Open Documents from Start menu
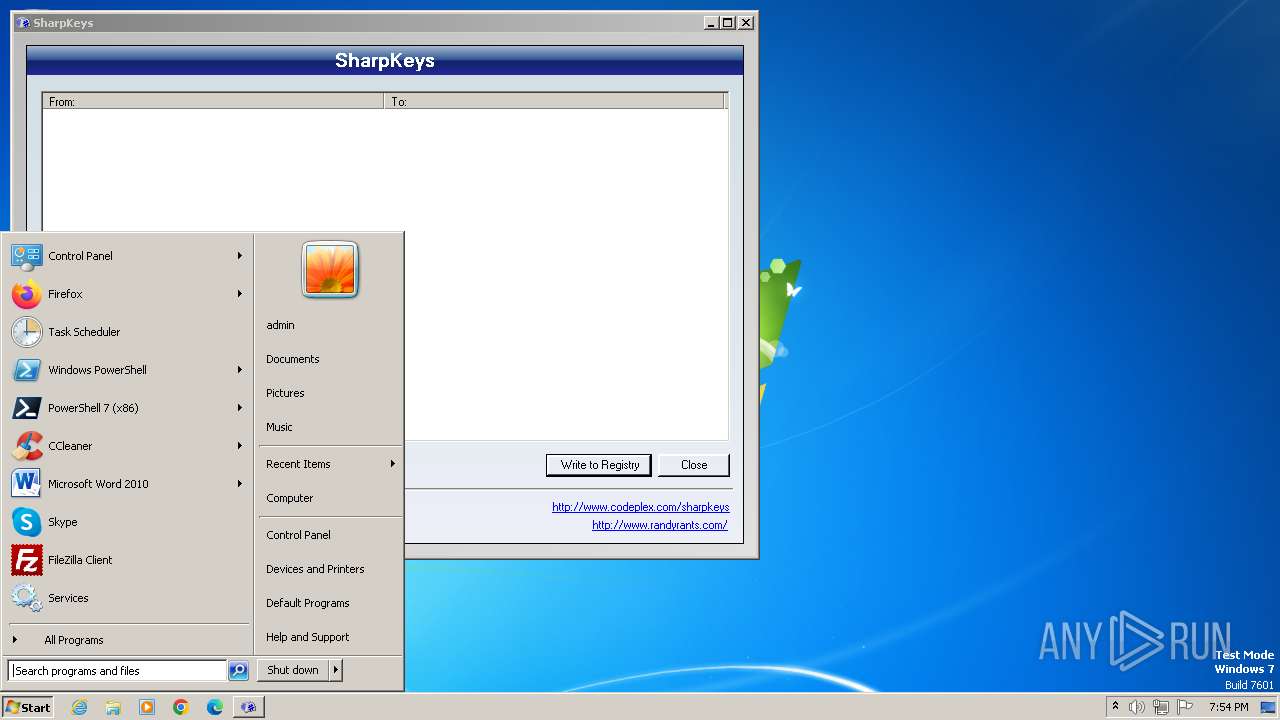1280x720 pixels. coord(330,359)
